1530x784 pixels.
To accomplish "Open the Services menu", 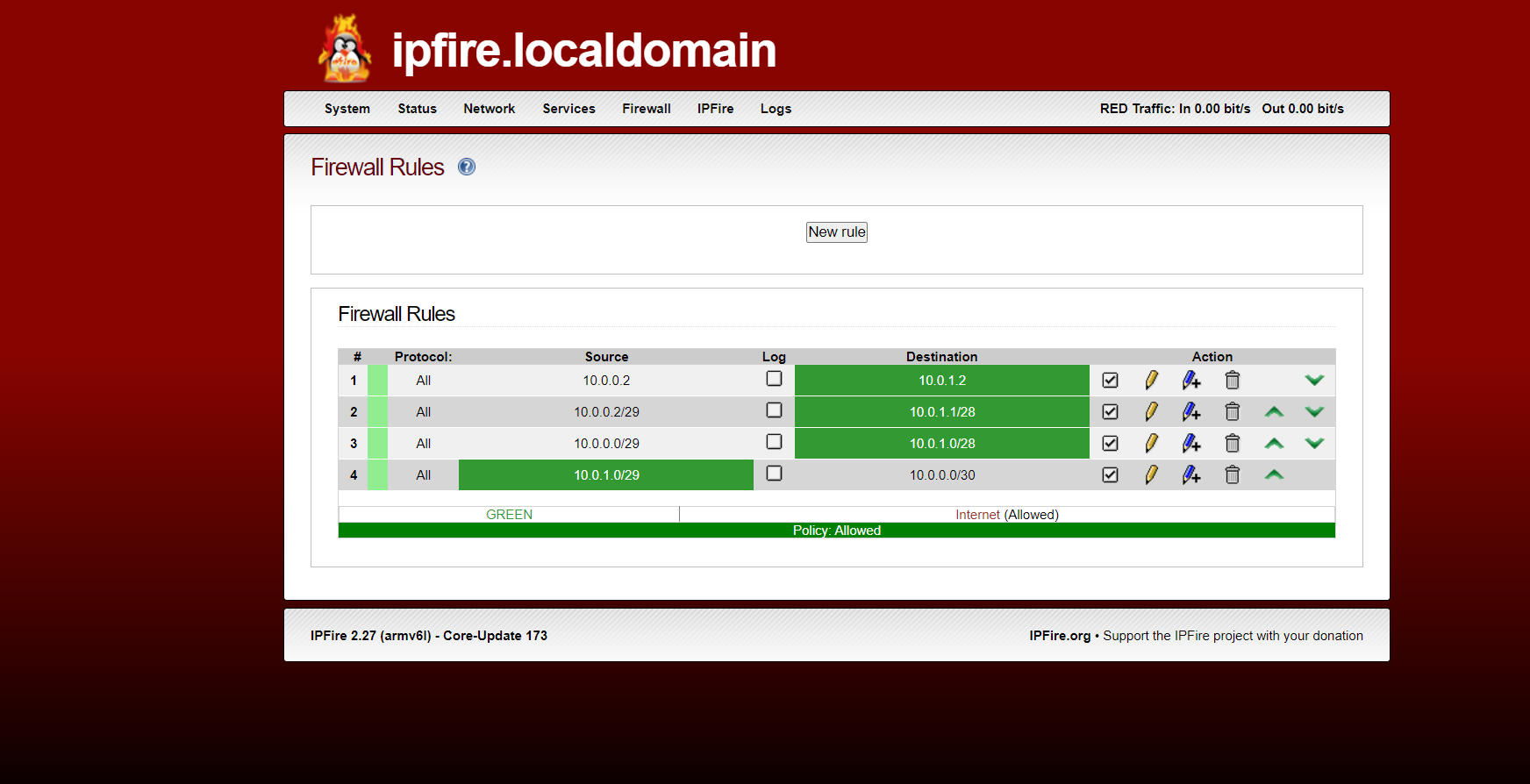I will point(568,109).
